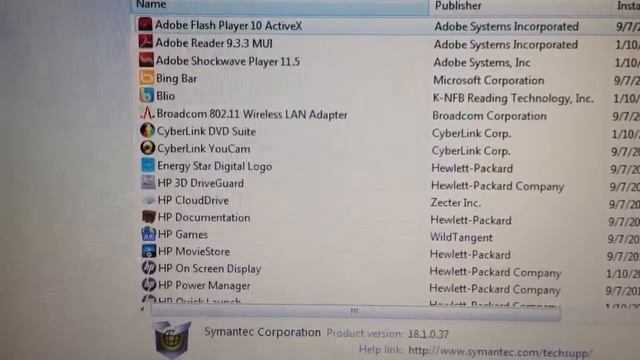This screenshot has height=360, width=640.
Task: Select the HP Power Manager entry
Action: click(x=204, y=285)
